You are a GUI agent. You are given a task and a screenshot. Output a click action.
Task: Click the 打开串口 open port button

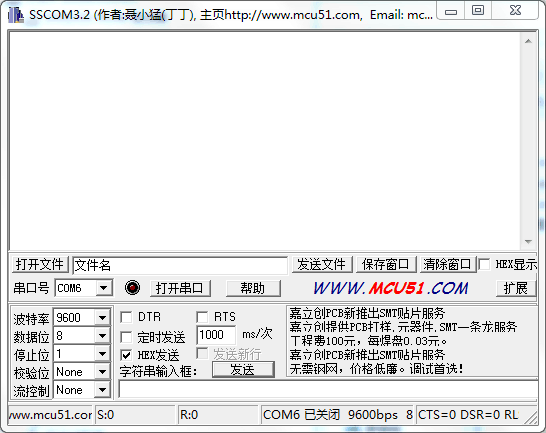click(x=180, y=288)
